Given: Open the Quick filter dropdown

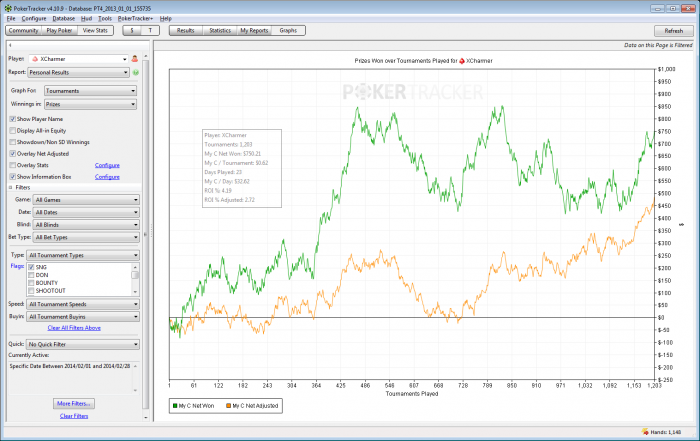Looking at the screenshot, I should pos(83,345).
